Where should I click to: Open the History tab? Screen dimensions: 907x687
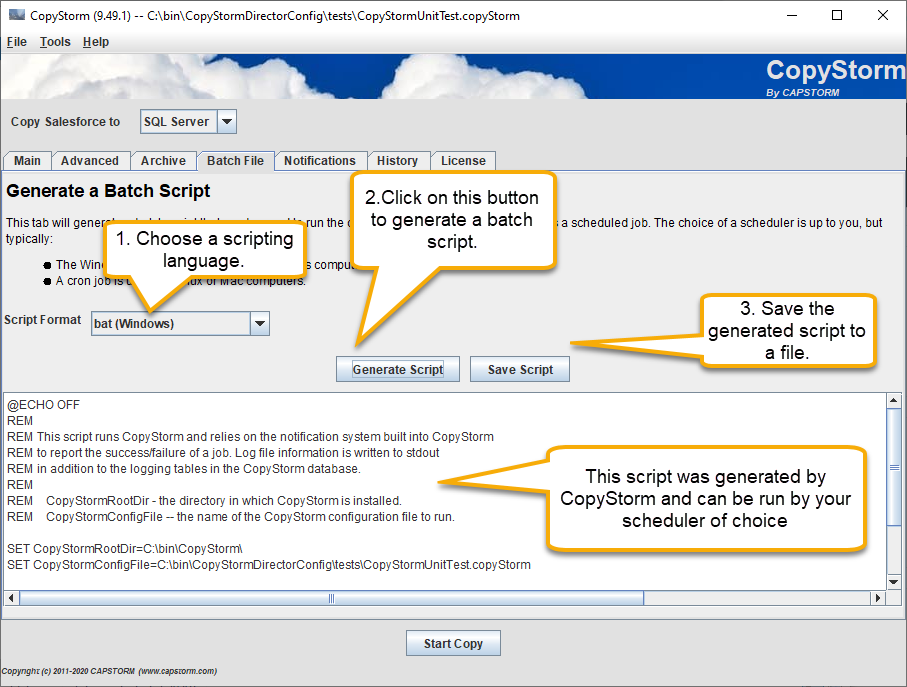point(397,161)
